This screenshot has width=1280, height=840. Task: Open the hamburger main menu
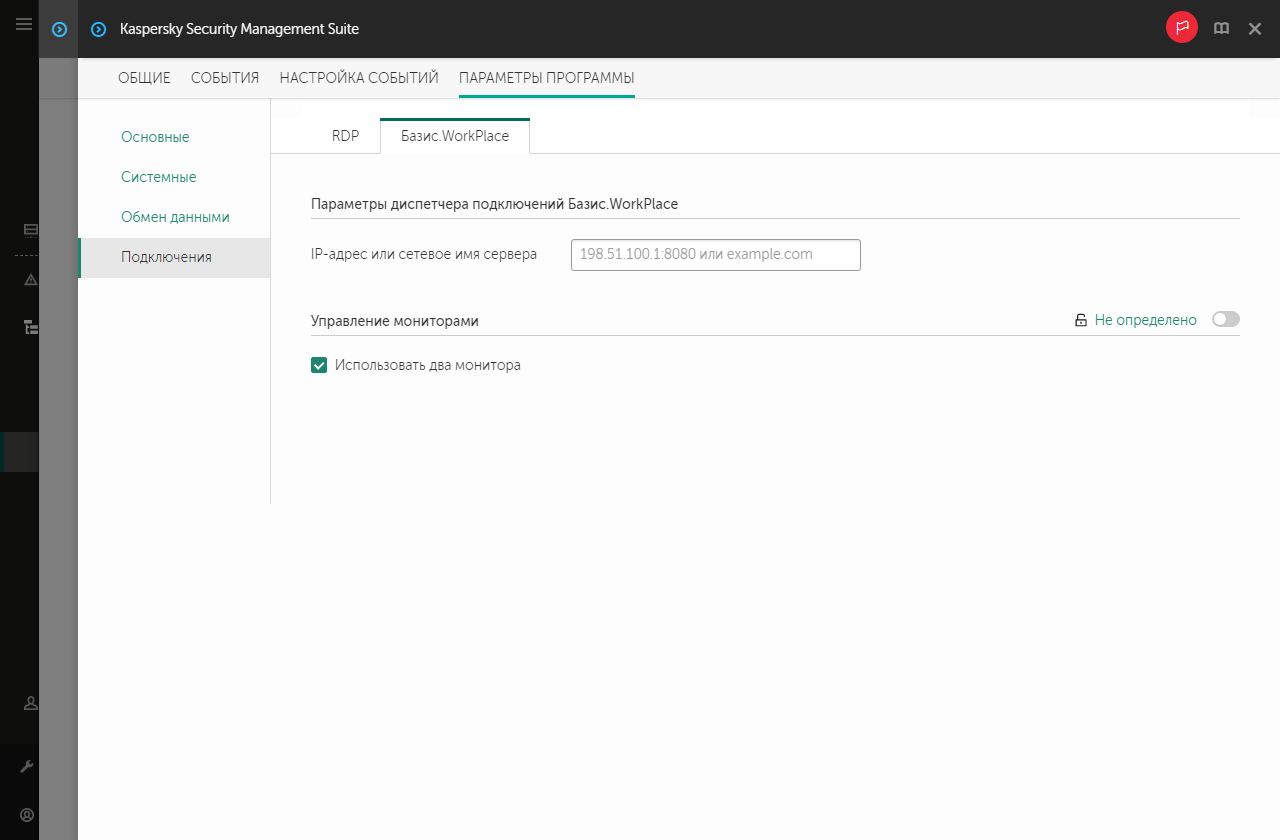24,24
